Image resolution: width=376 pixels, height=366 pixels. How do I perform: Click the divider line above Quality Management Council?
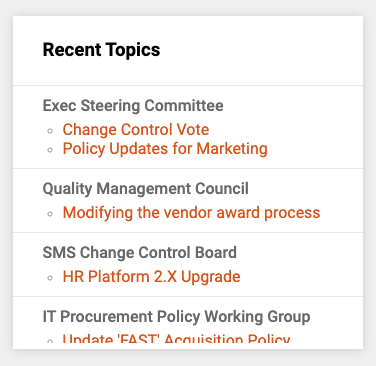[188, 169]
